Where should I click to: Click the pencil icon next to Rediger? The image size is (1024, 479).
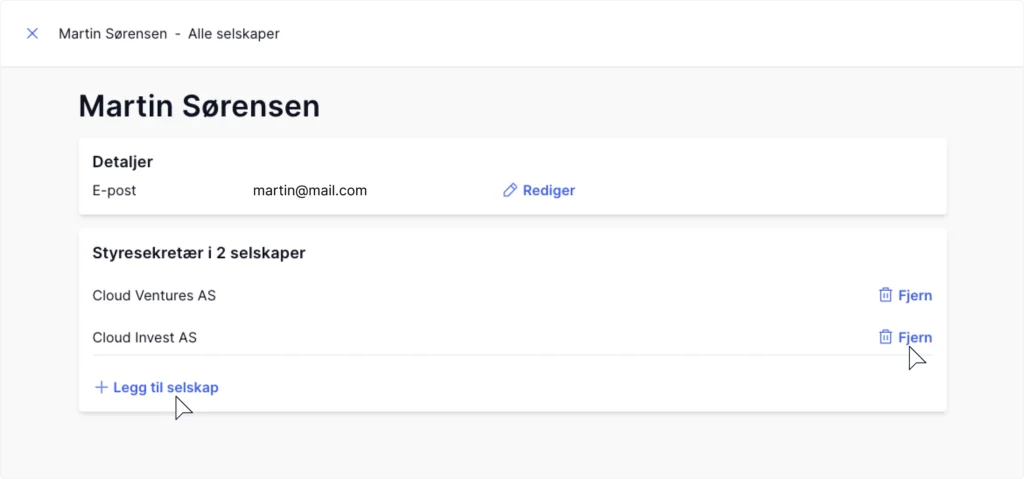click(510, 190)
